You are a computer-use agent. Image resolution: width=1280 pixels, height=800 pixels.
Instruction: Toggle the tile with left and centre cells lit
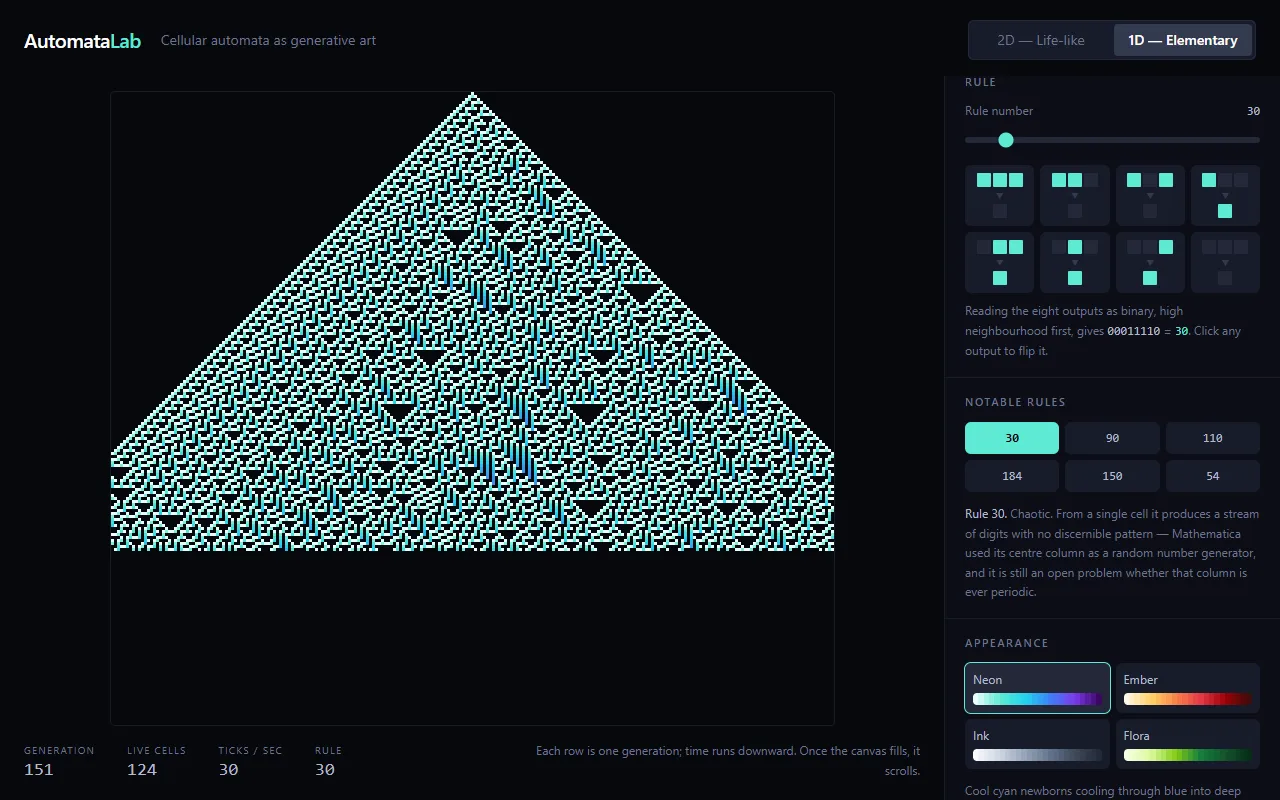tap(1075, 195)
